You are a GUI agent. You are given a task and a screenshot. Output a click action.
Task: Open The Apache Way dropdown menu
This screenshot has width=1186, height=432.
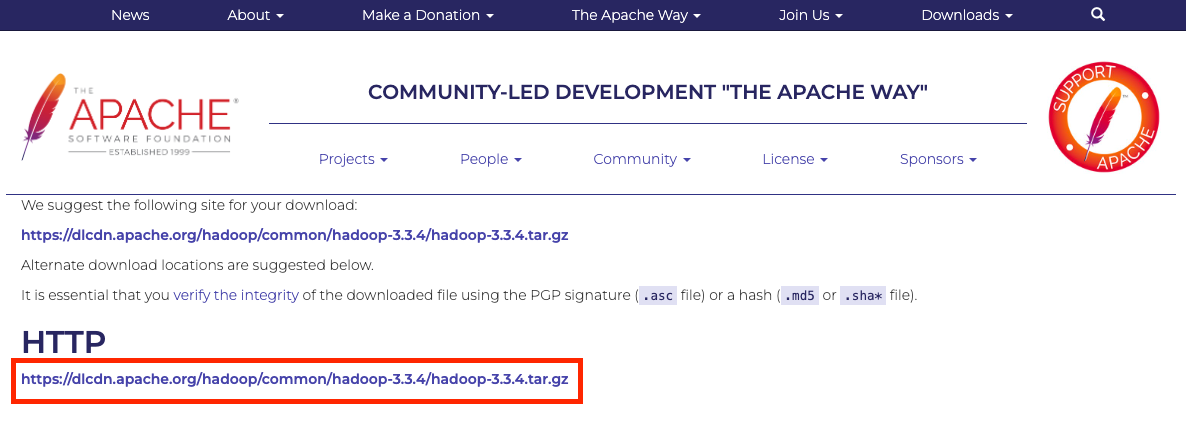click(x=636, y=15)
